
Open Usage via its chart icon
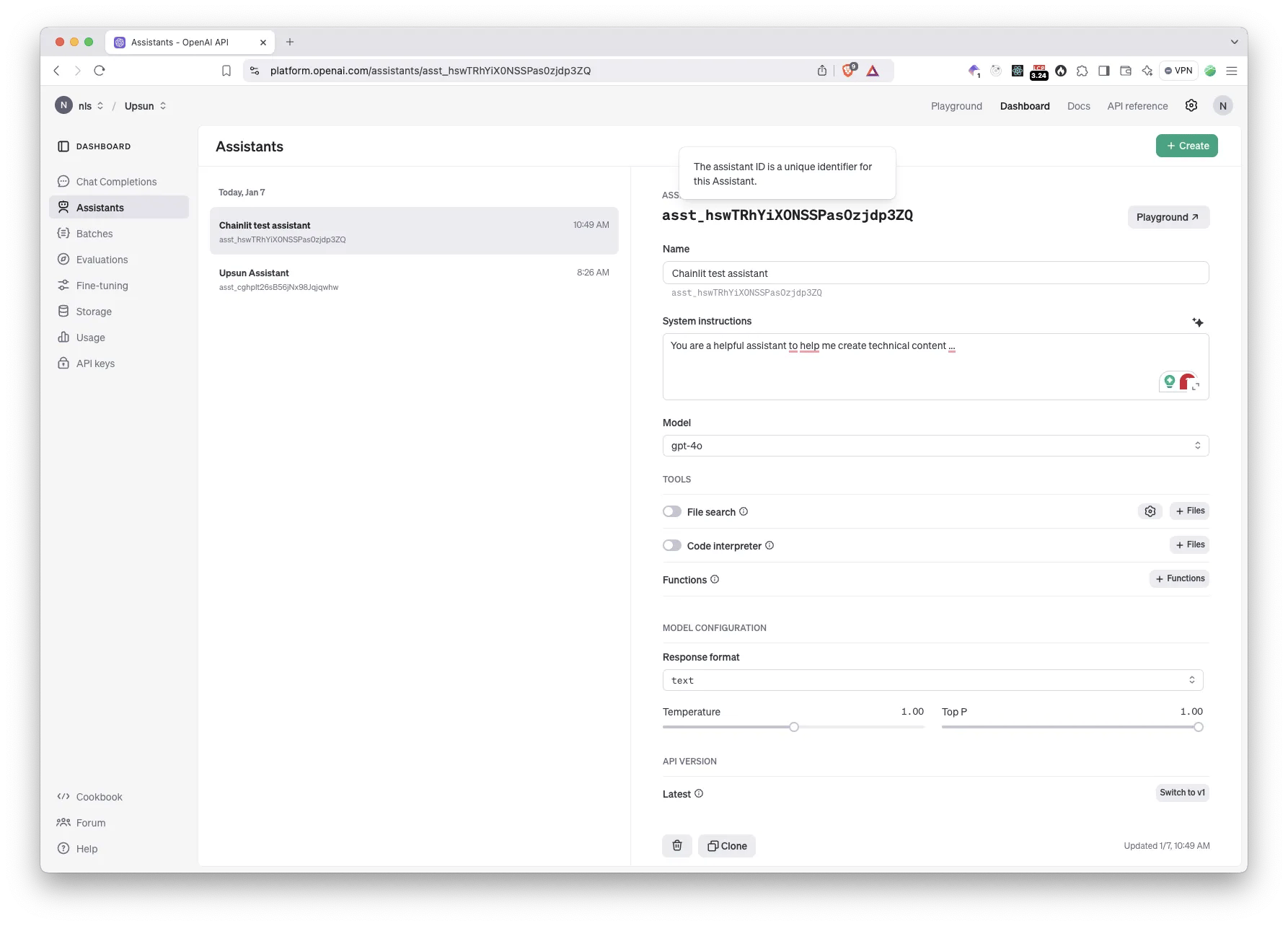point(63,338)
